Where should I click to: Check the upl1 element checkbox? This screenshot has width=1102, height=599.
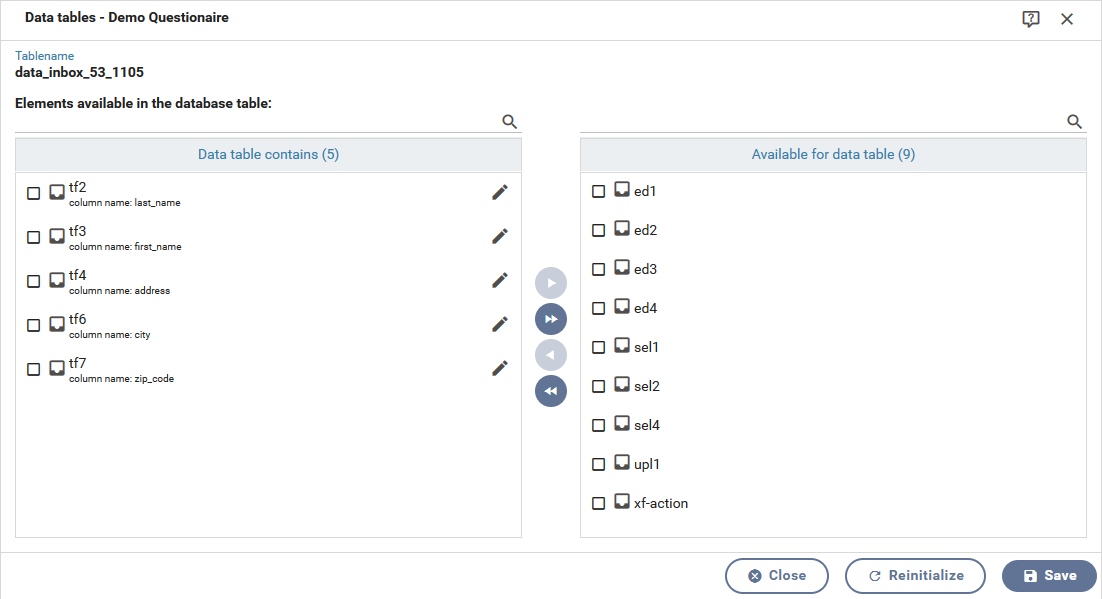(x=599, y=464)
